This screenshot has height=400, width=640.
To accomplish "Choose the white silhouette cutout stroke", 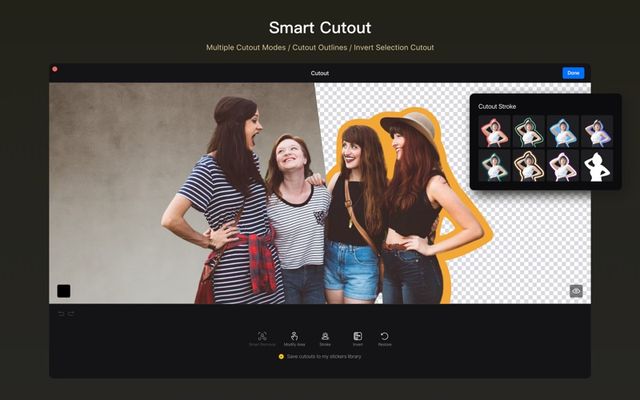I will click(597, 165).
